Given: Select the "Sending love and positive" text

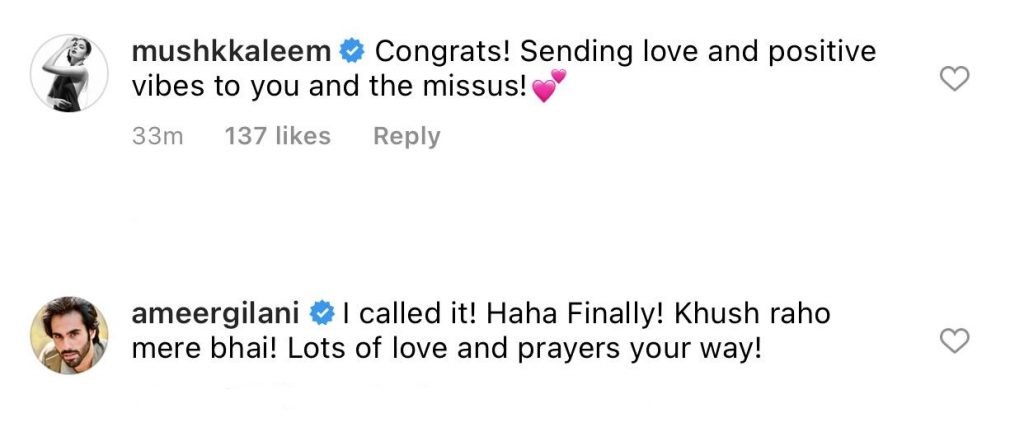Looking at the screenshot, I should click(x=695, y=50).
